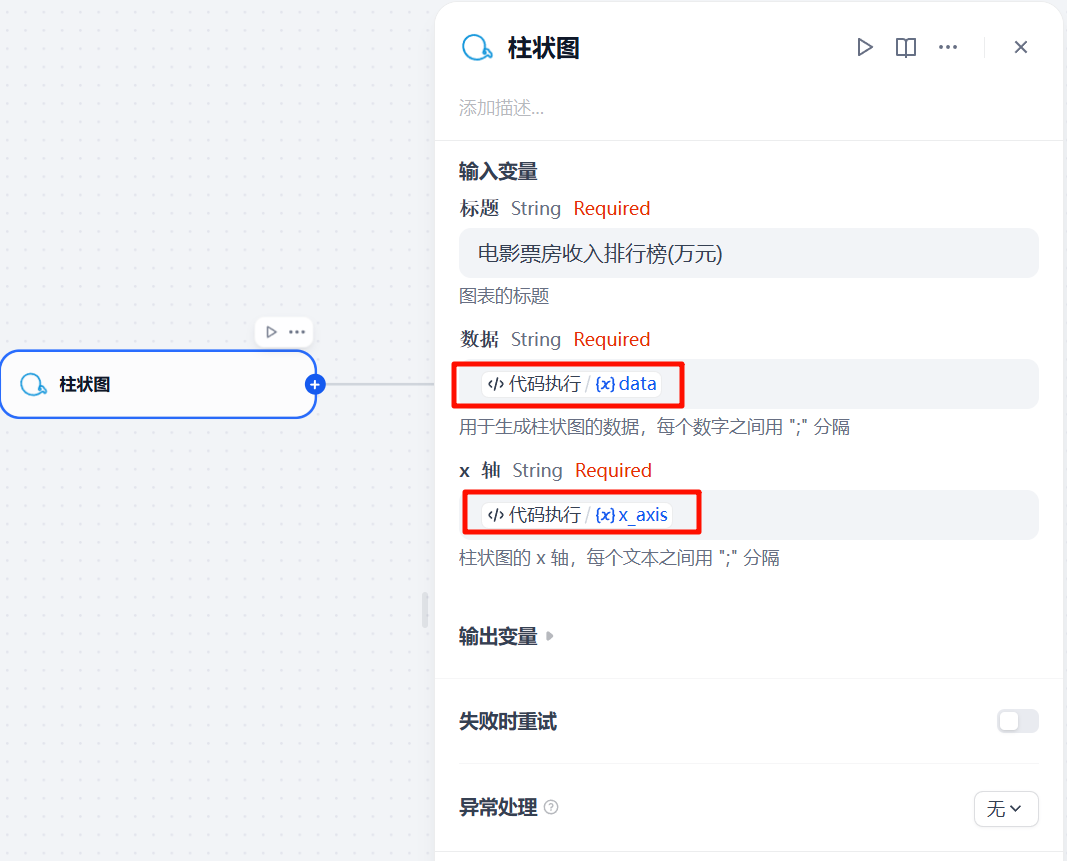Click the code icon in the x_axis tag

495,515
